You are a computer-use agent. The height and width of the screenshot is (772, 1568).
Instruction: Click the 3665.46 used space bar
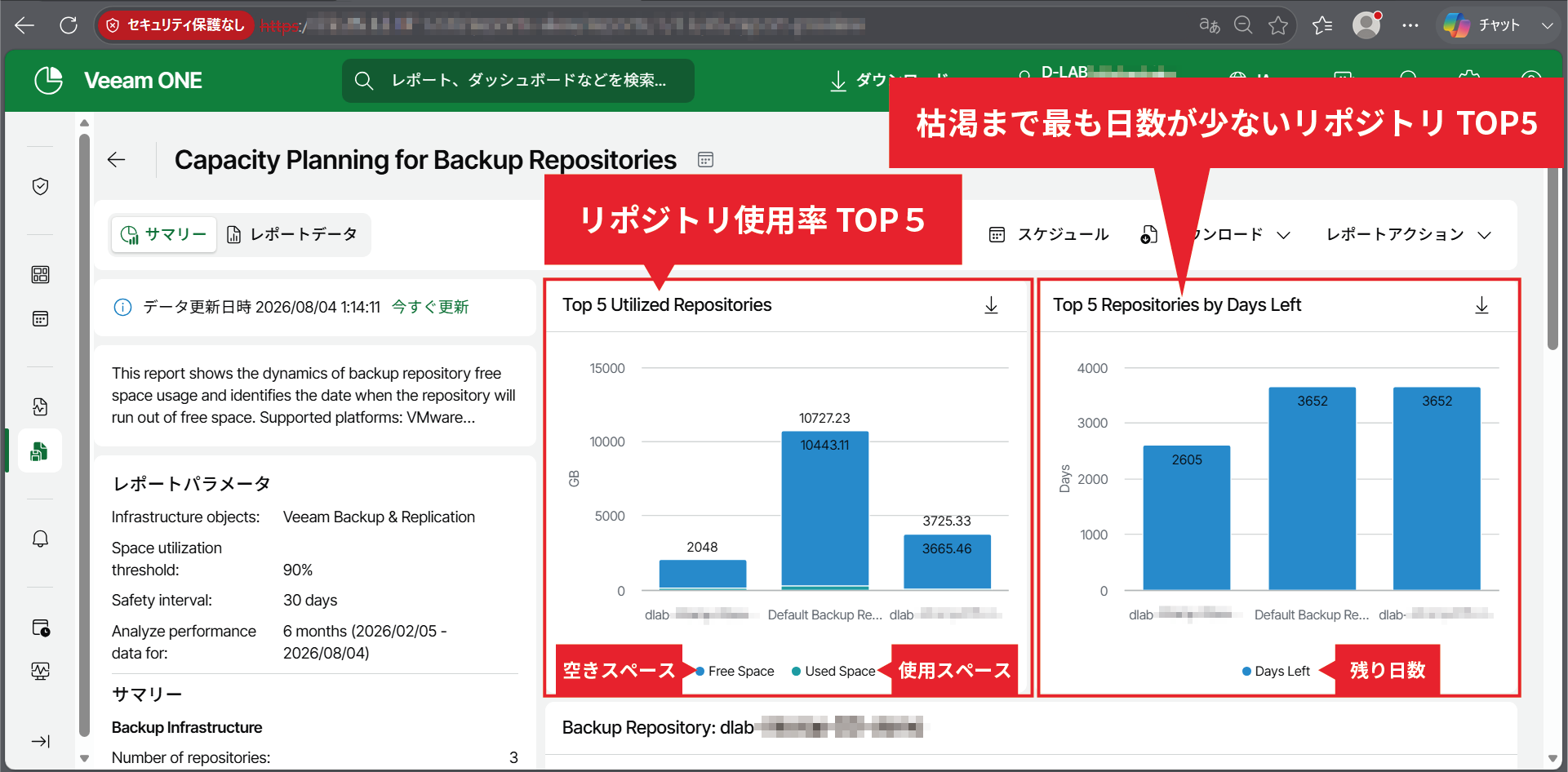tap(947, 561)
